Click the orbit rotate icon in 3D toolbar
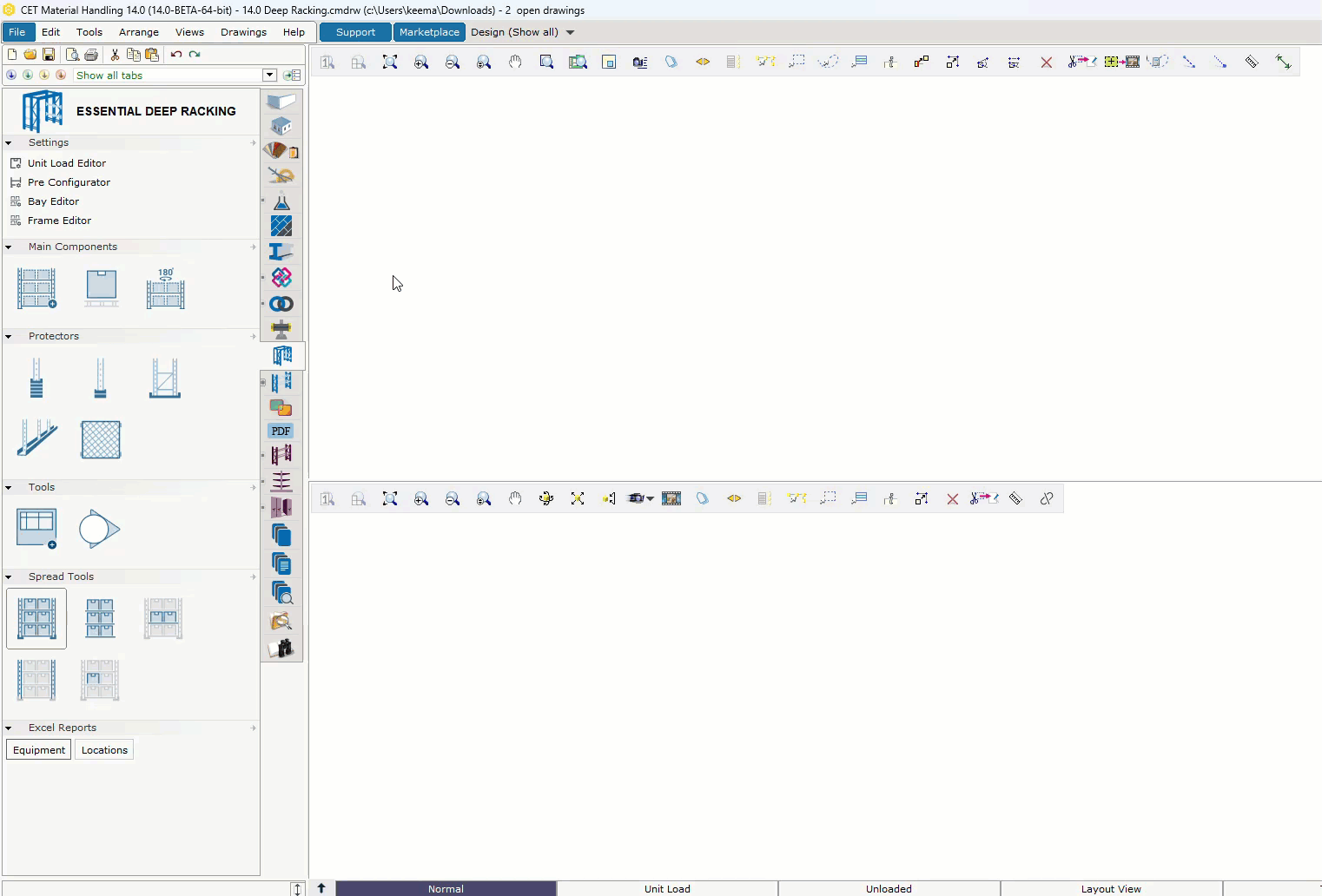The width and height of the screenshot is (1322, 896). point(546,498)
